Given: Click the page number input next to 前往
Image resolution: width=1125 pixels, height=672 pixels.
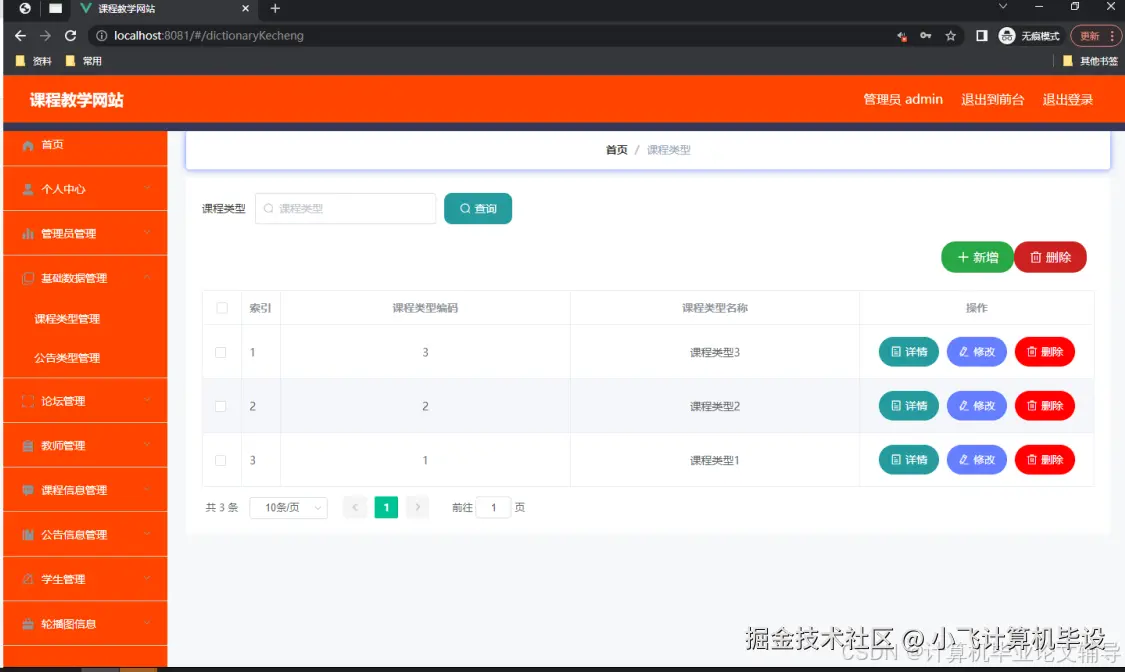Looking at the screenshot, I should tap(493, 507).
